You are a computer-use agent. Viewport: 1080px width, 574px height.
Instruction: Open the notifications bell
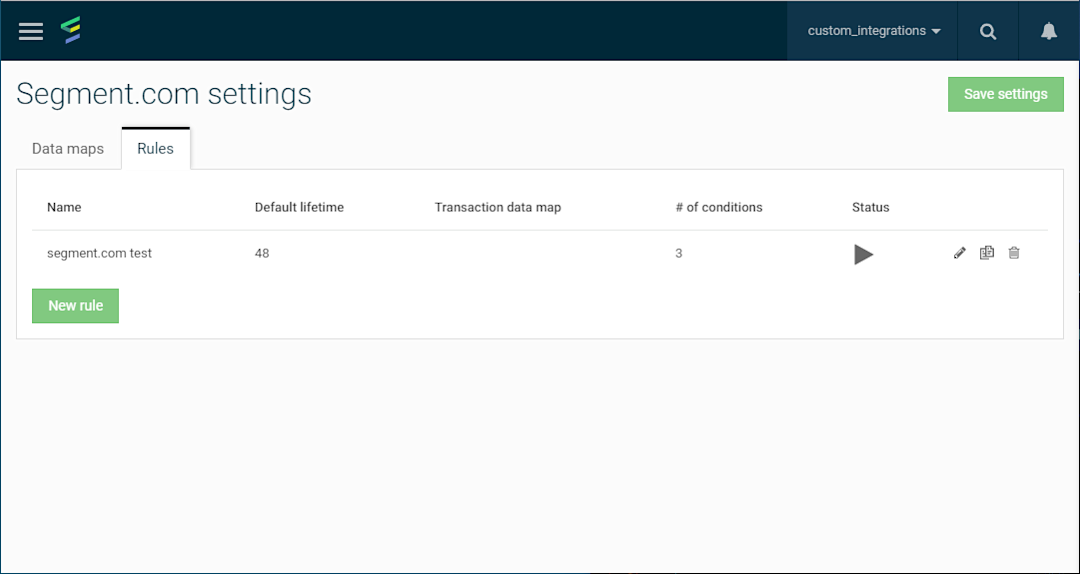coord(1048,31)
